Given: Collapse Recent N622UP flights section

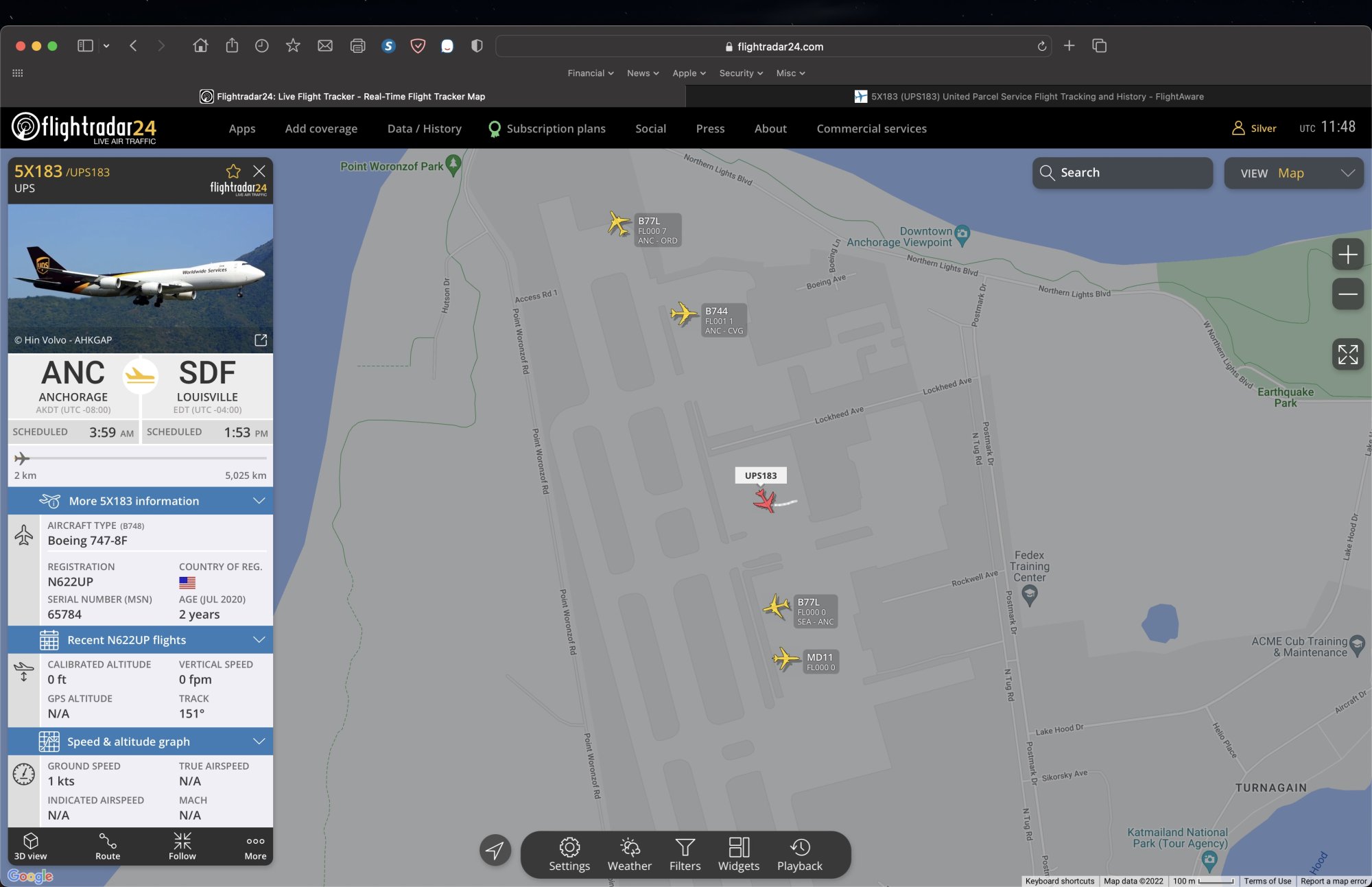Looking at the screenshot, I should [x=259, y=640].
